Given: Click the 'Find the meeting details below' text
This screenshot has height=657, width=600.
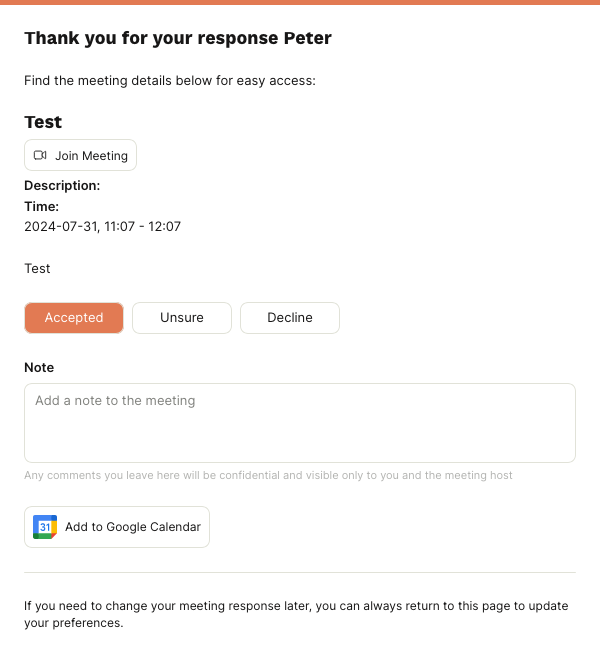Looking at the screenshot, I should click(170, 80).
